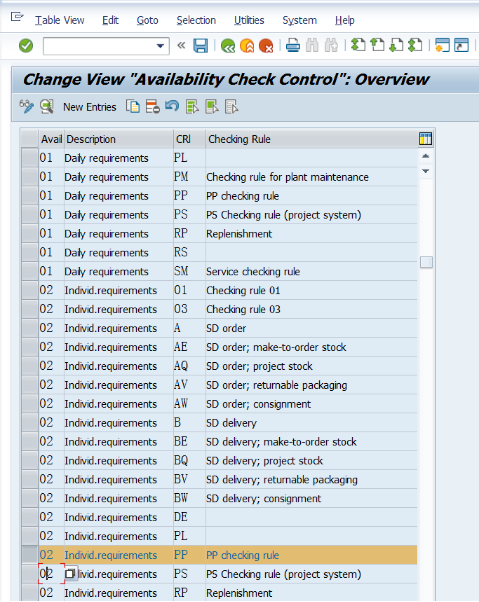Image resolution: width=479 pixels, height=602 pixels.
Task: Save with the floppy disk icon
Action: click(200, 46)
